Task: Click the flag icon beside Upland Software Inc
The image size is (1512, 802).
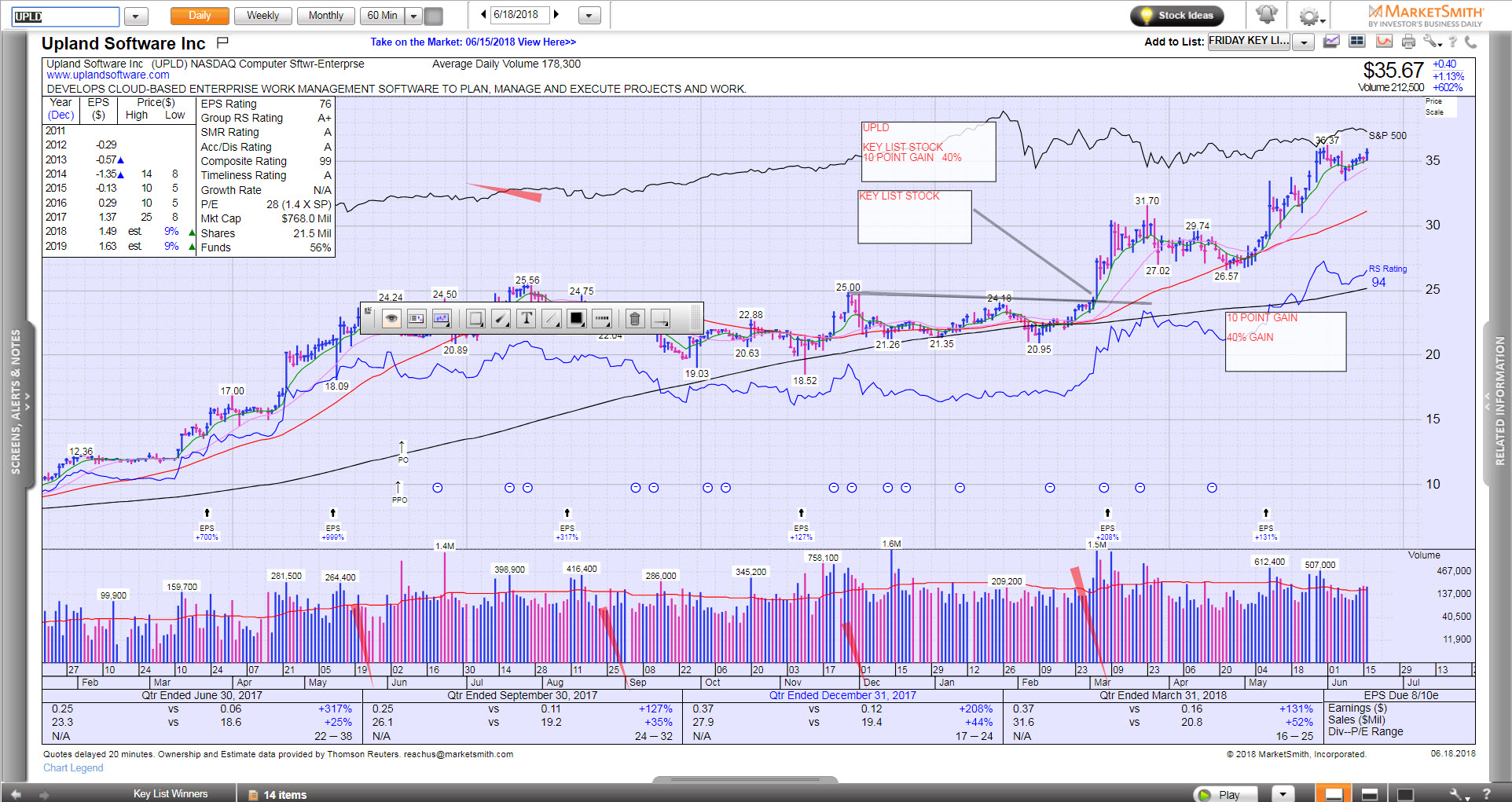Action: click(222, 42)
